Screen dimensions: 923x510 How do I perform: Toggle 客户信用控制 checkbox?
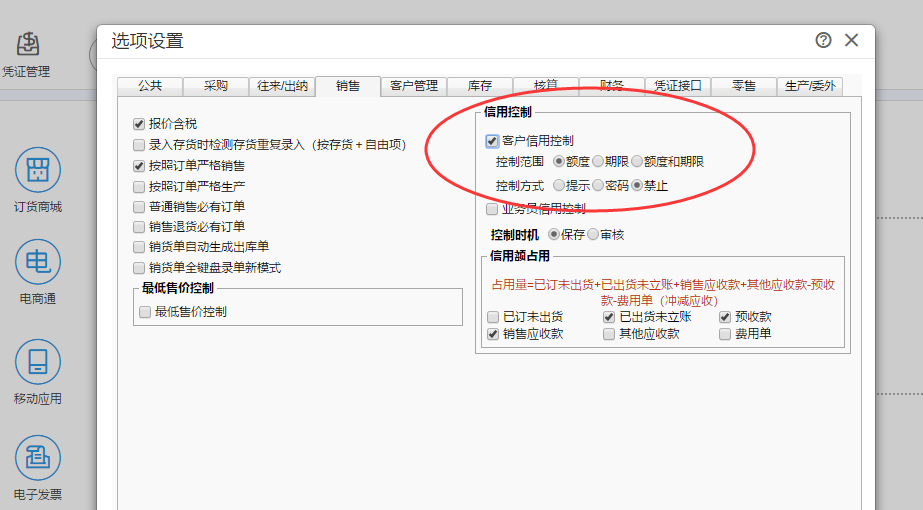(x=492, y=142)
